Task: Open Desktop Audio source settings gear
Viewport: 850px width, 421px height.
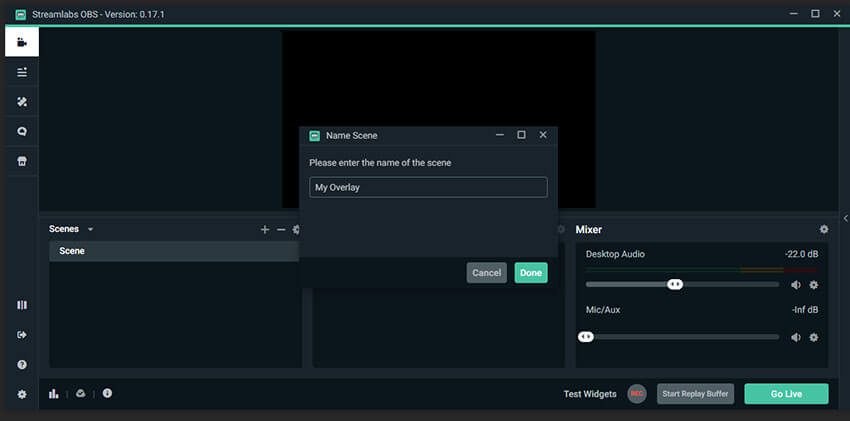Action: (x=814, y=285)
